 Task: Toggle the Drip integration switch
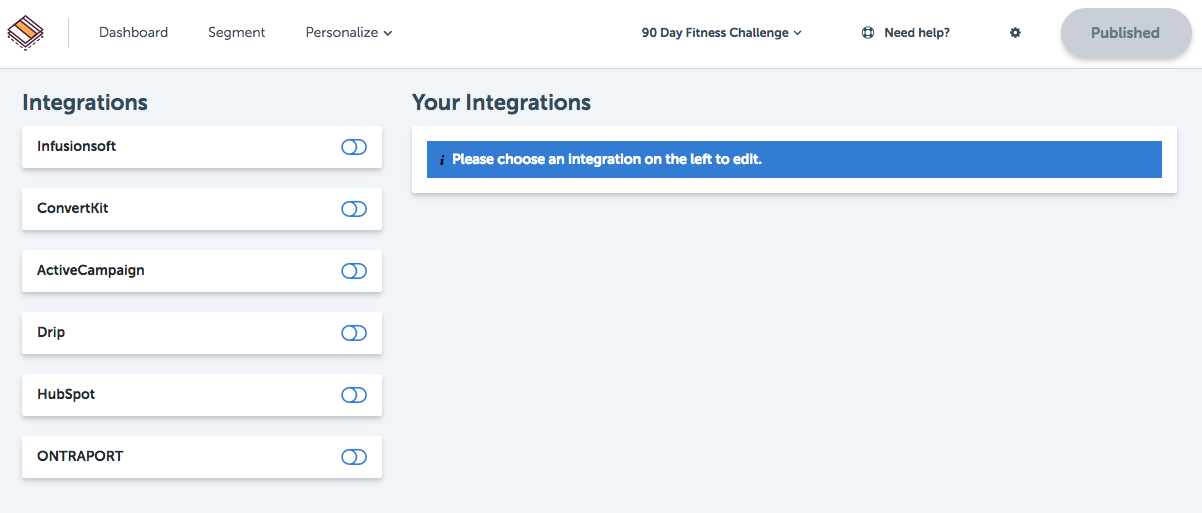354,333
